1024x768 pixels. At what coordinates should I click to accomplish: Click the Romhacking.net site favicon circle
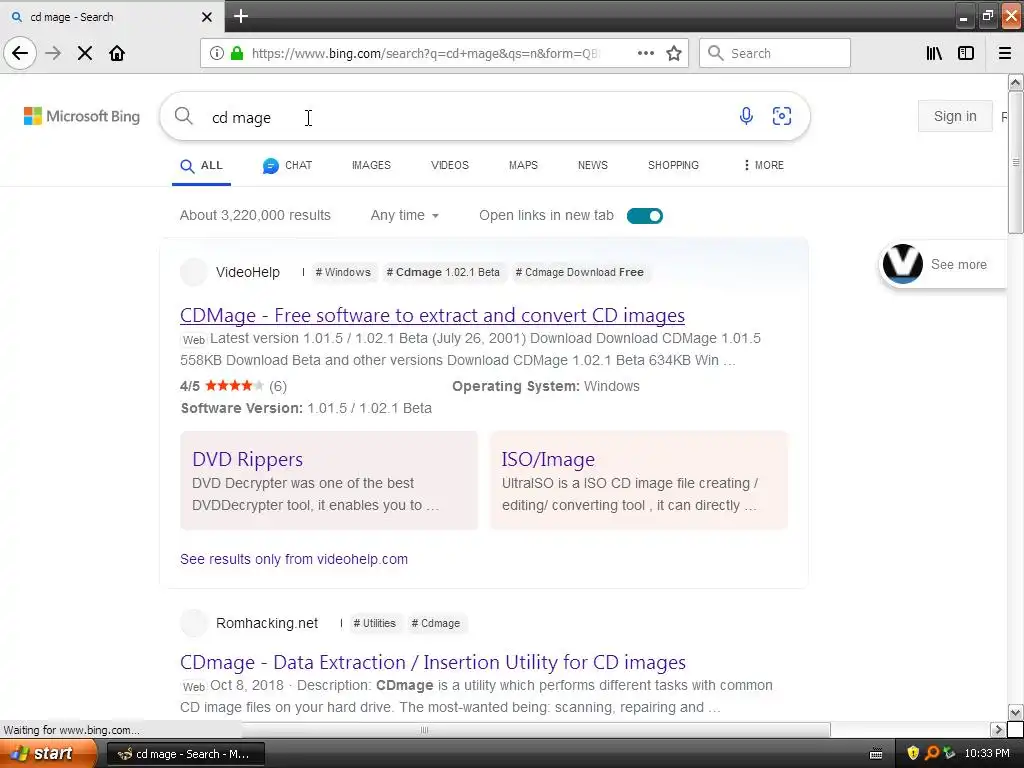click(x=193, y=623)
